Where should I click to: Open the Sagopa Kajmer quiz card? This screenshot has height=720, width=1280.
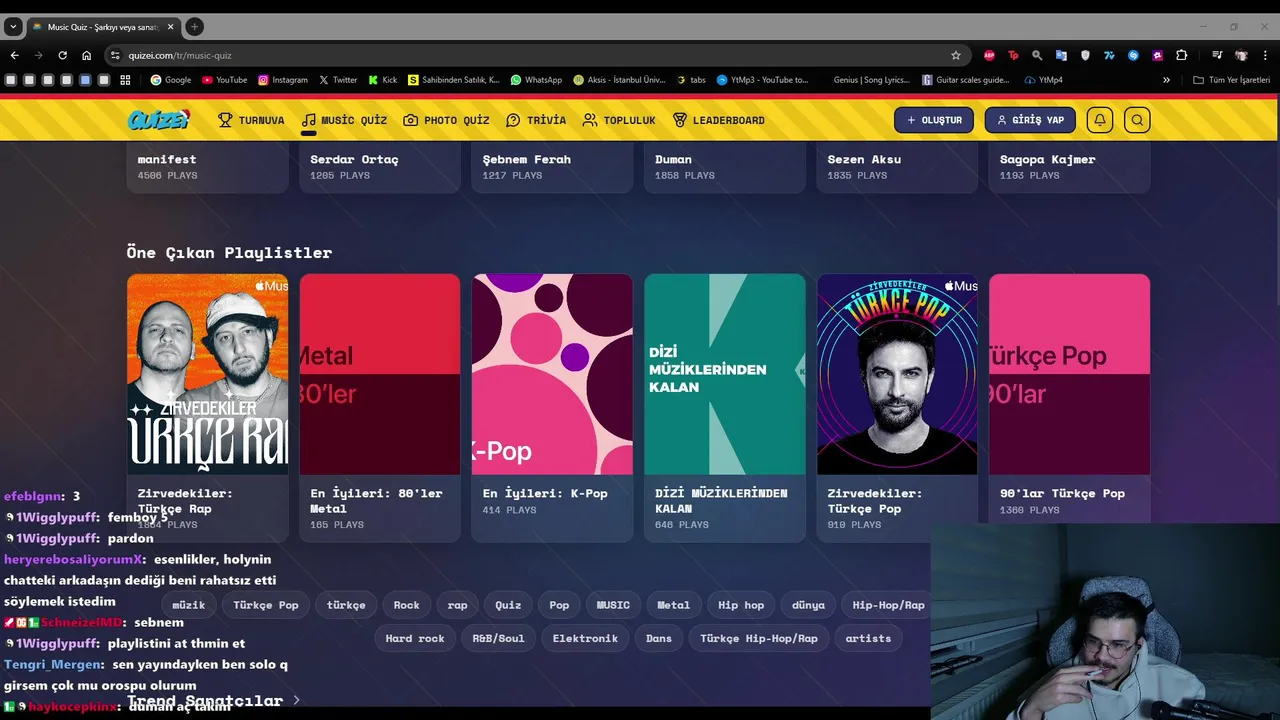[1070, 167]
